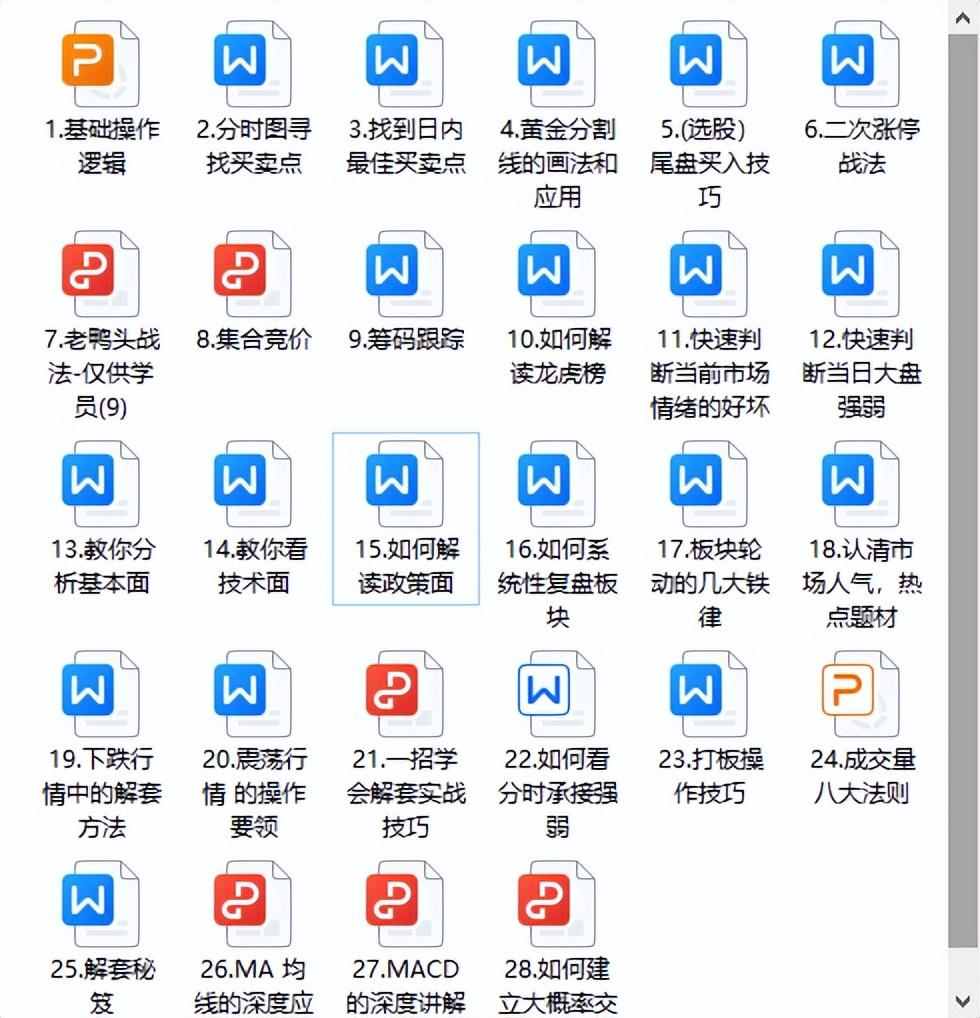The image size is (980, 1018).
Task: Click the scrollbar down arrow
Action: coord(963,1000)
